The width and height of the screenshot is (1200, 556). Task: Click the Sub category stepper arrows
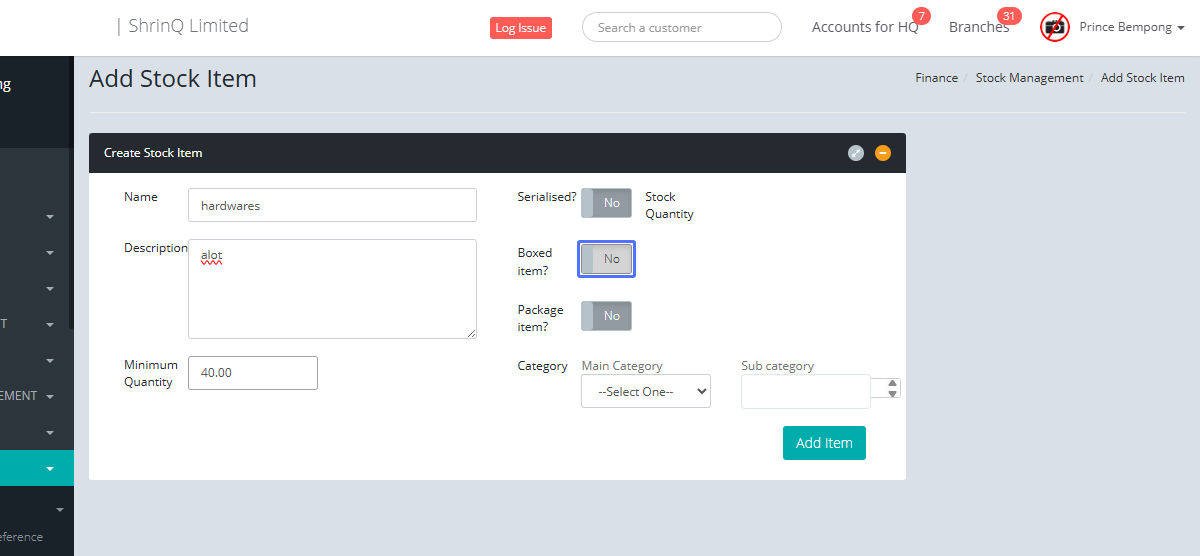892,388
